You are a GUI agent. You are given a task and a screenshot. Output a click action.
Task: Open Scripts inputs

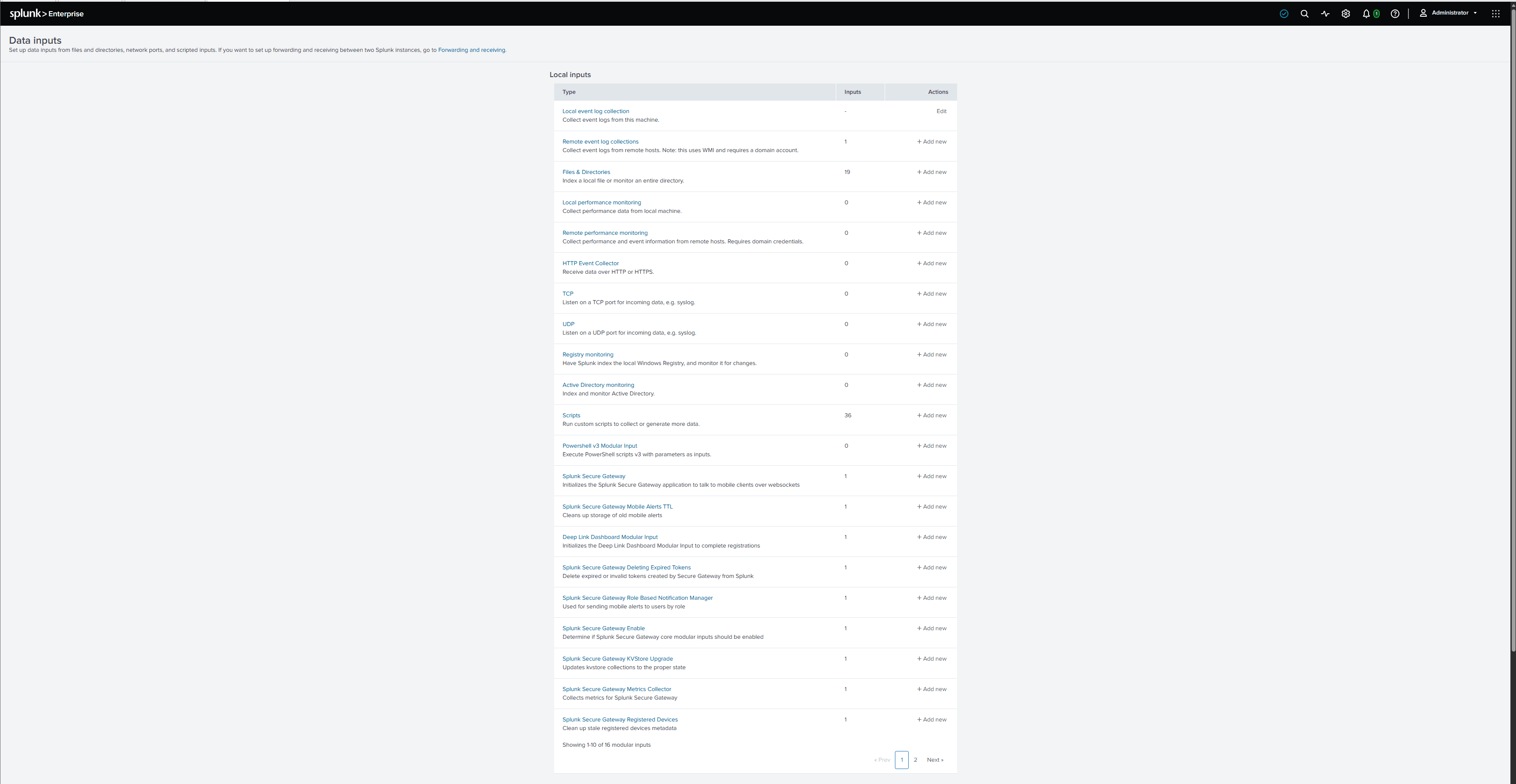click(x=571, y=415)
